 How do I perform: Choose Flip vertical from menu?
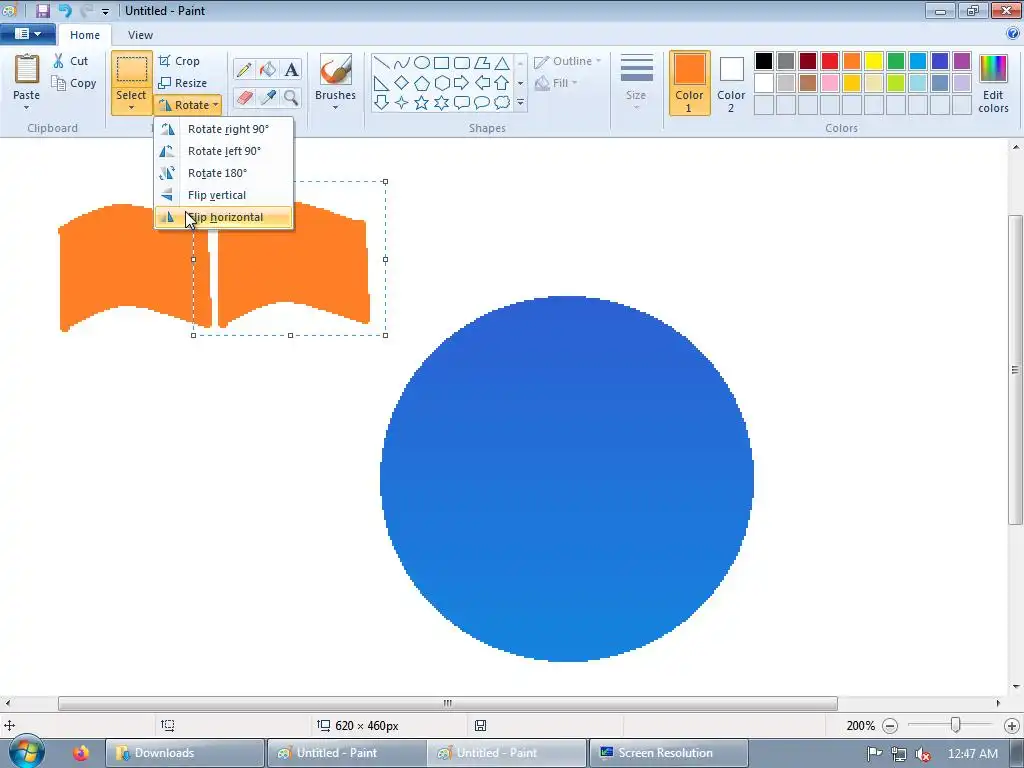[x=223, y=195]
